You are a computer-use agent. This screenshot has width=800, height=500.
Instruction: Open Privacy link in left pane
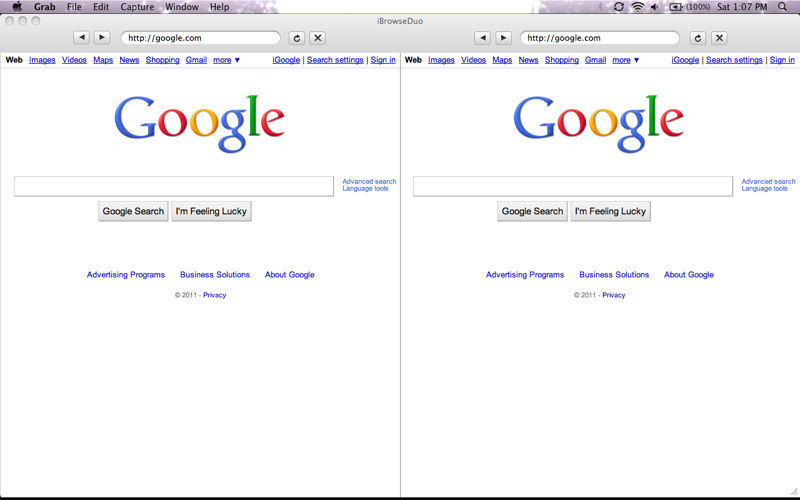point(214,295)
